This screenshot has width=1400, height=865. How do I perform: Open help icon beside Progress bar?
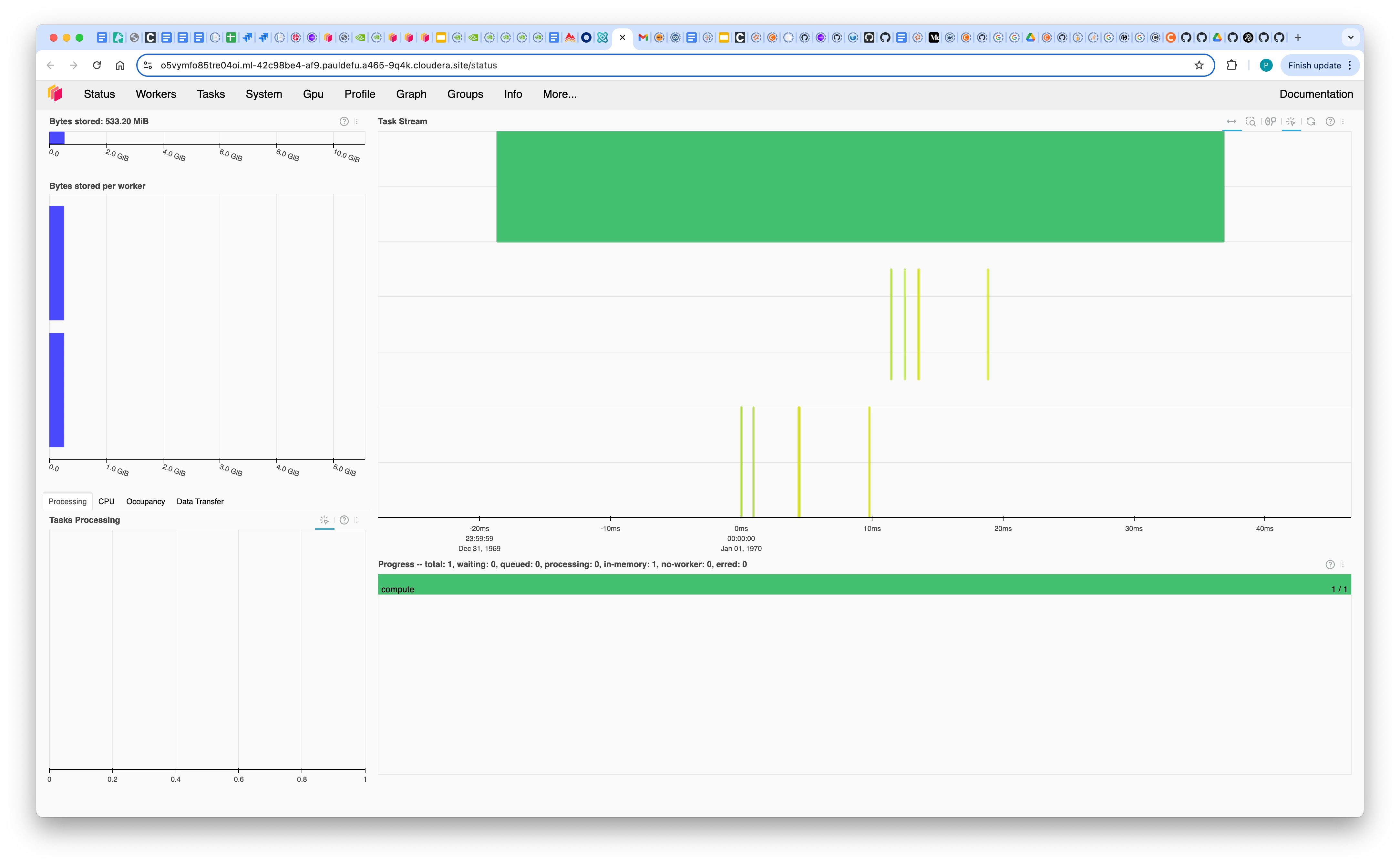coord(1330,565)
